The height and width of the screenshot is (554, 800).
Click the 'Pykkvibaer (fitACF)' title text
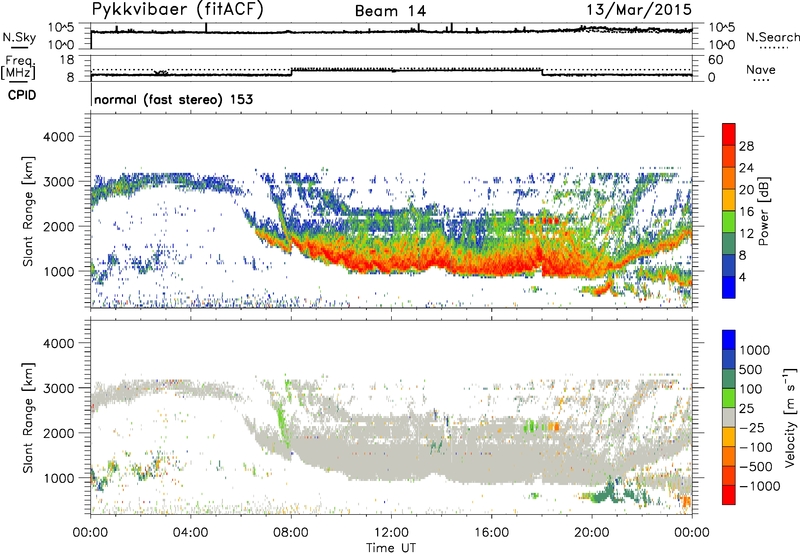click(177, 10)
